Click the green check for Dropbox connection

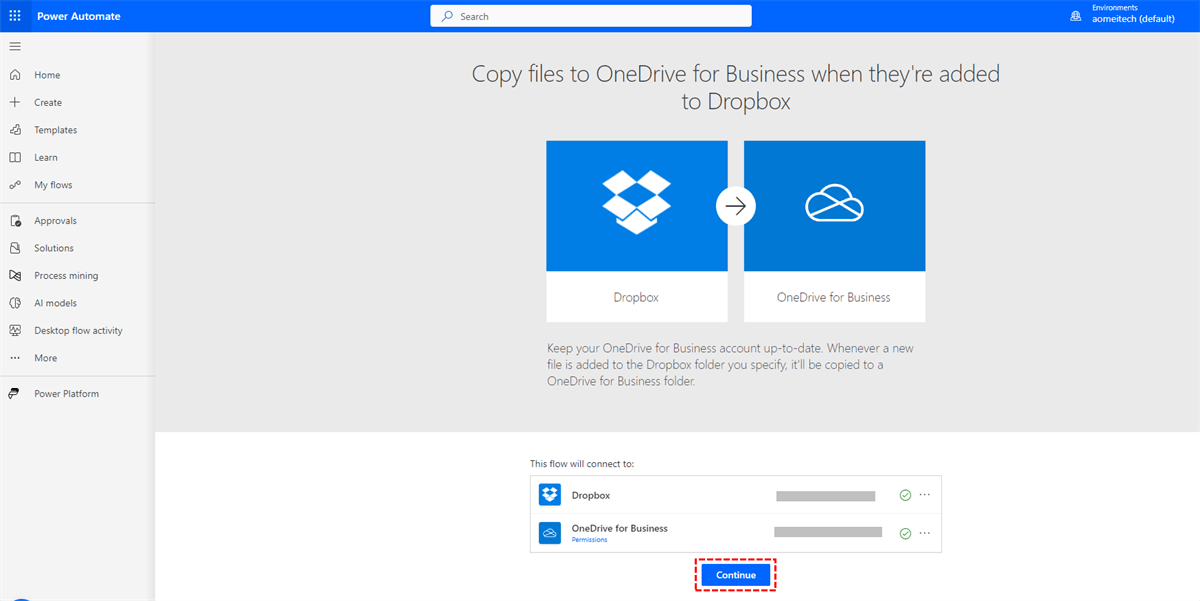pyautogui.click(x=905, y=495)
